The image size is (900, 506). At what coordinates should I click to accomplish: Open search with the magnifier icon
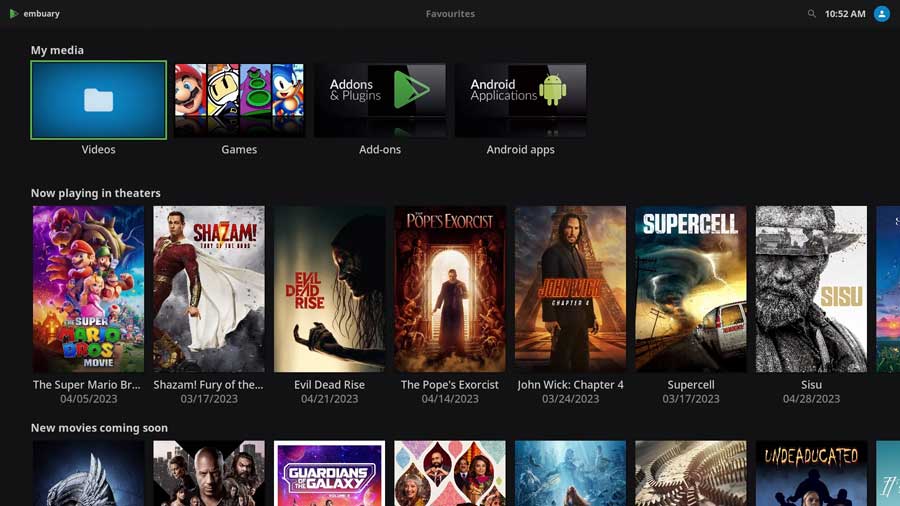(x=812, y=14)
